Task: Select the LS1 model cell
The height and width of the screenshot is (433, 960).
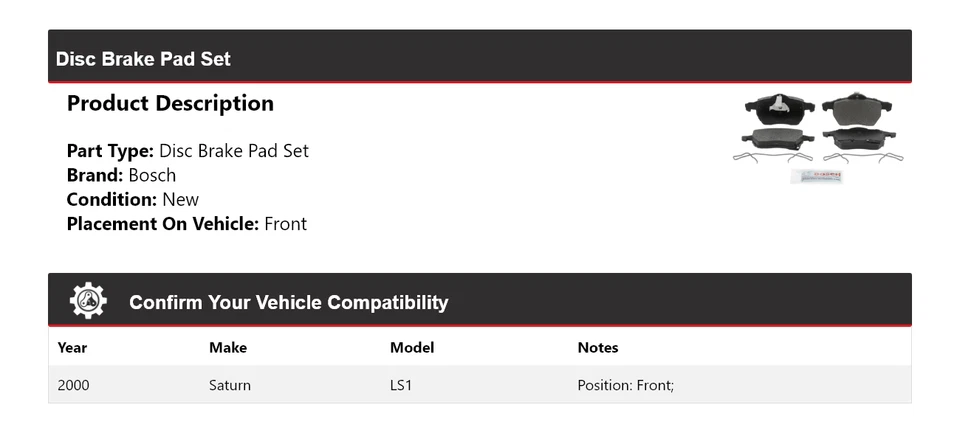Action: pos(401,385)
